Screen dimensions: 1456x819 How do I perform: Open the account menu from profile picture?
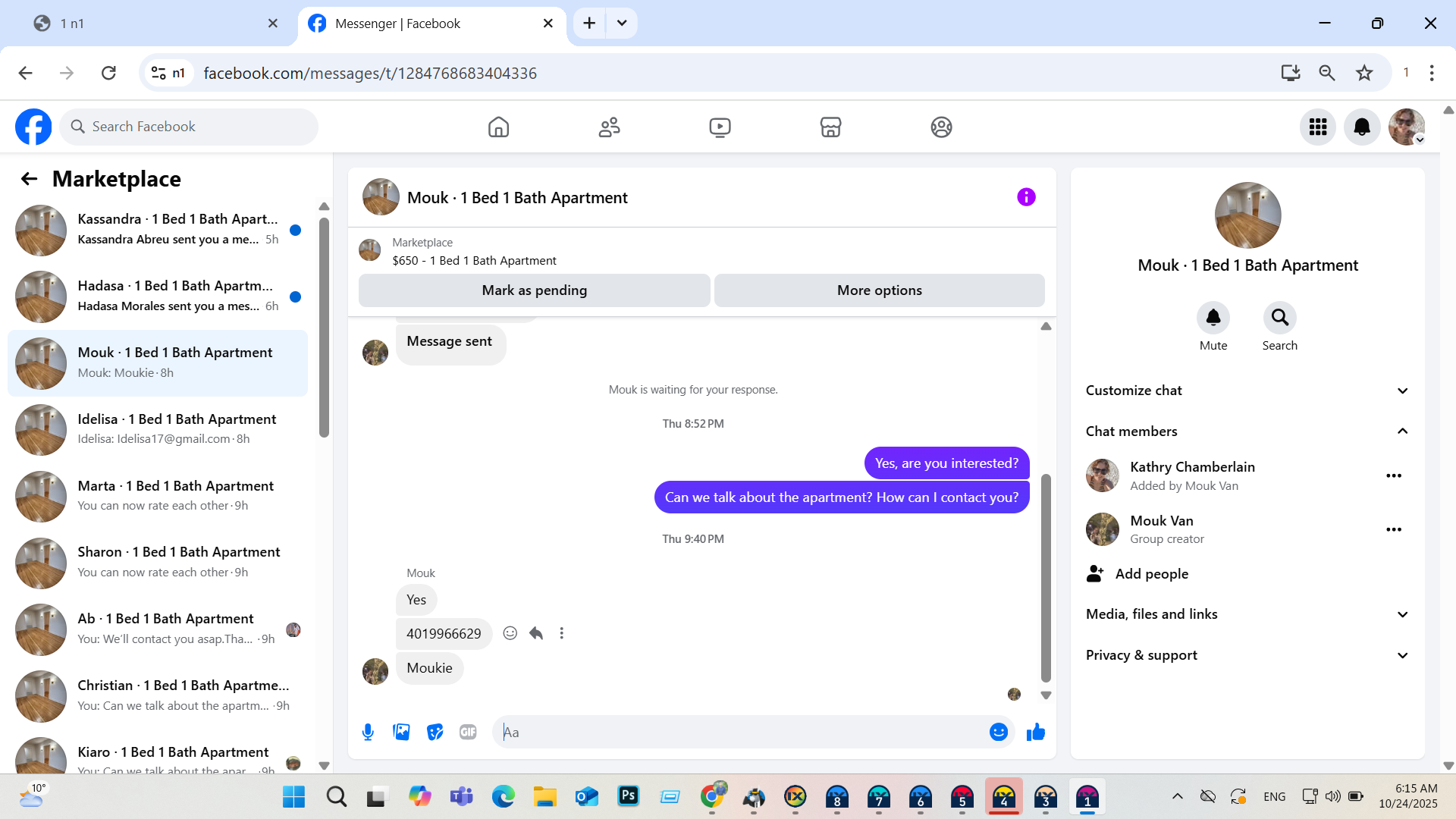(x=1407, y=127)
